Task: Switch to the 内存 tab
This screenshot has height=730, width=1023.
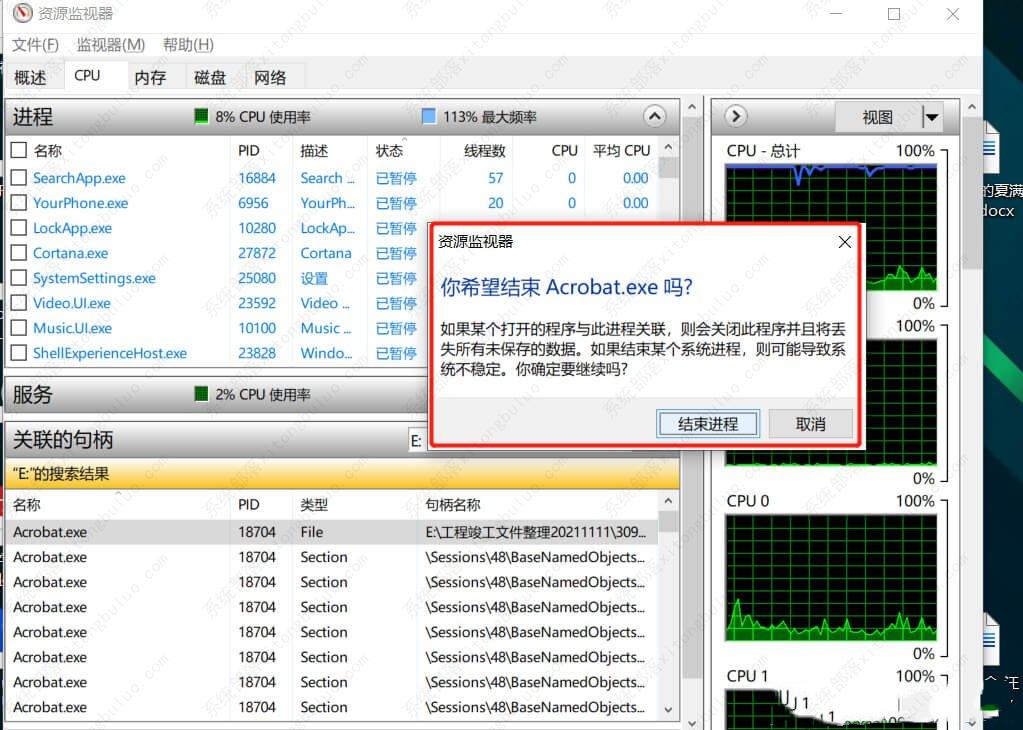Action: (150, 78)
